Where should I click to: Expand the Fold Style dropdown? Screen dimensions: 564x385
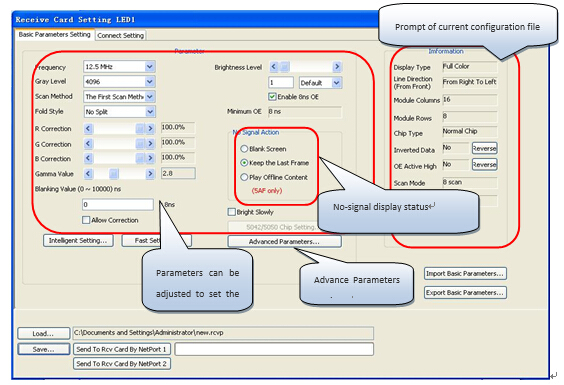click(150, 112)
